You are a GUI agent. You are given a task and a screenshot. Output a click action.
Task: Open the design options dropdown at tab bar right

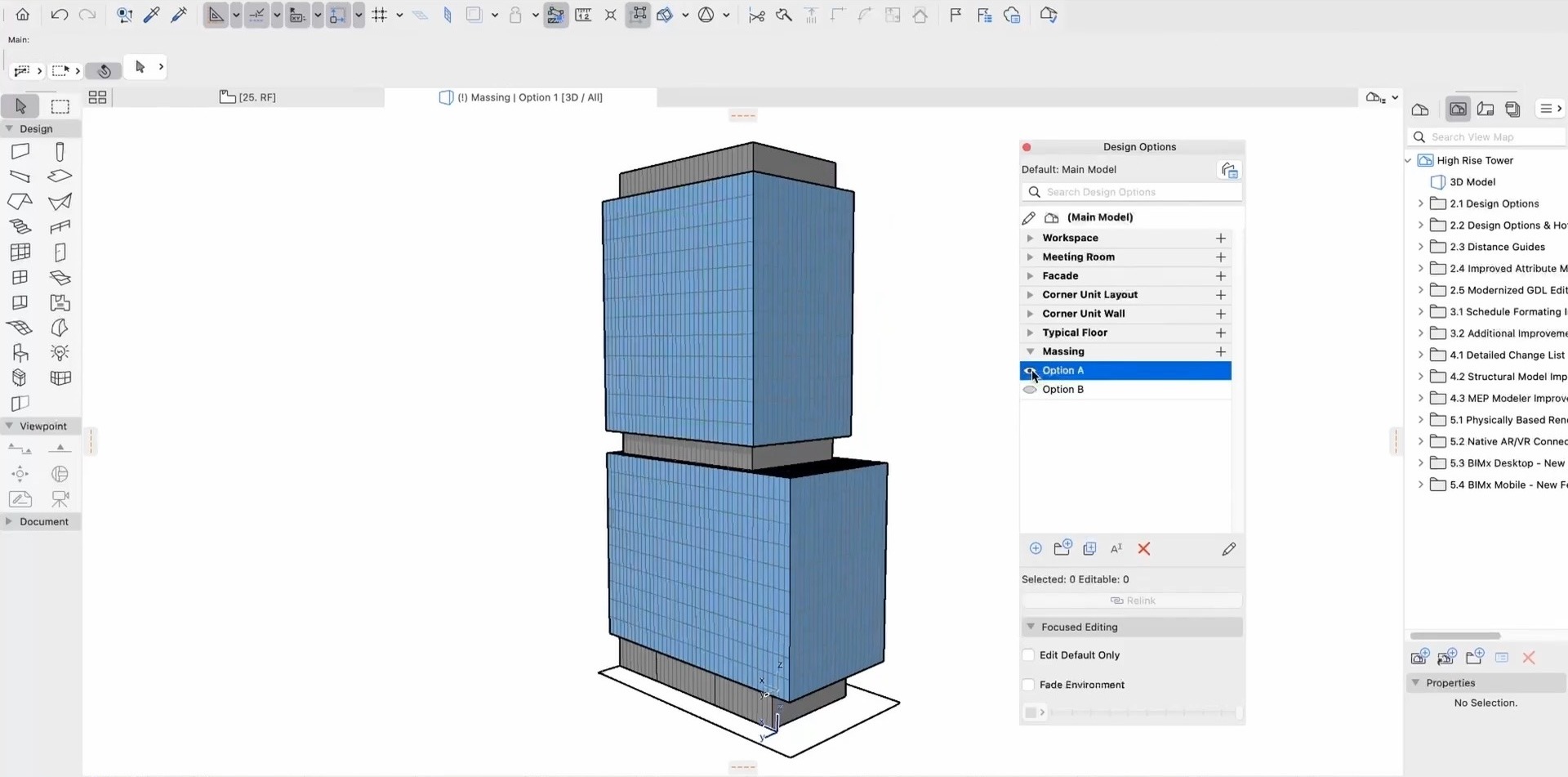pos(1382,97)
